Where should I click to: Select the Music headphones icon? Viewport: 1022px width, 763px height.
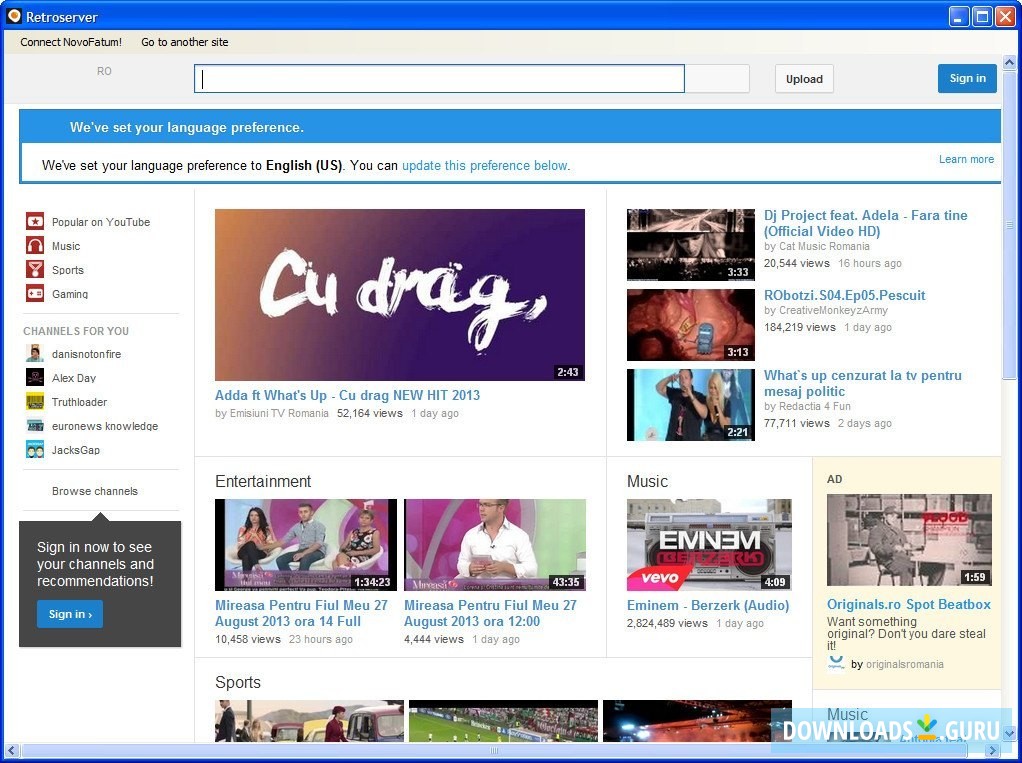pos(35,246)
